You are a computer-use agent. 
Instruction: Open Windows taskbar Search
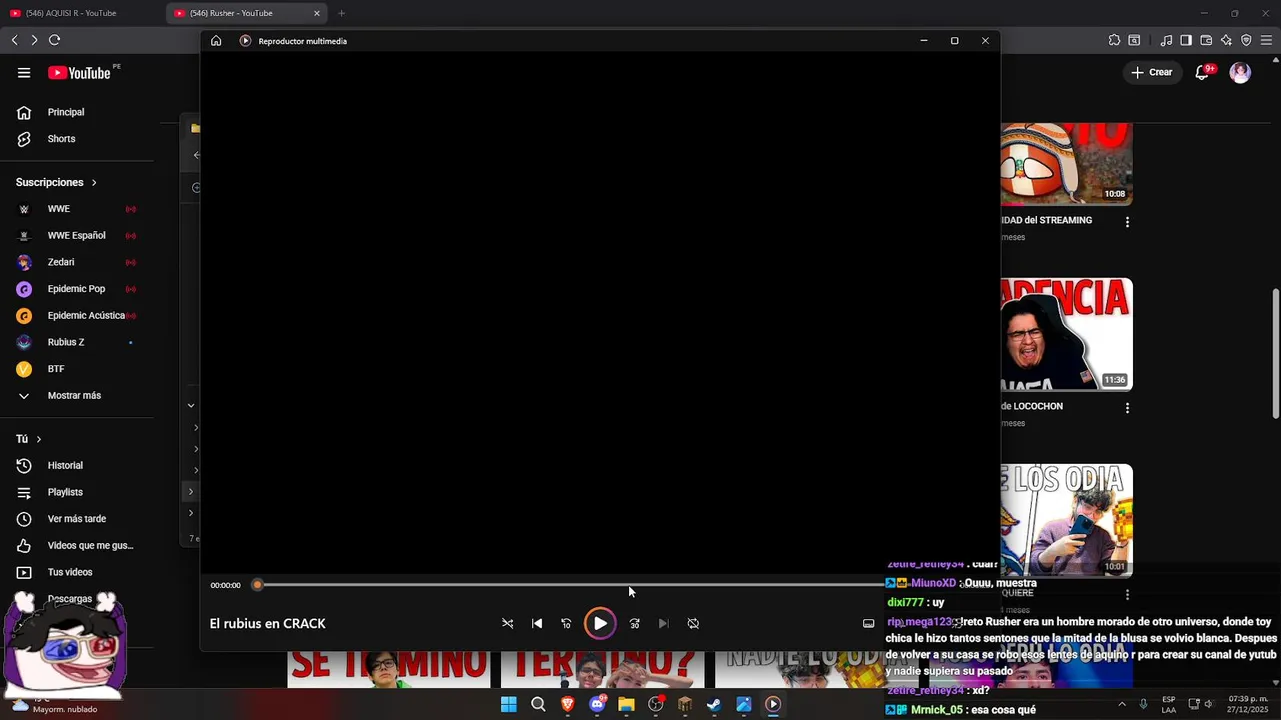click(538, 704)
